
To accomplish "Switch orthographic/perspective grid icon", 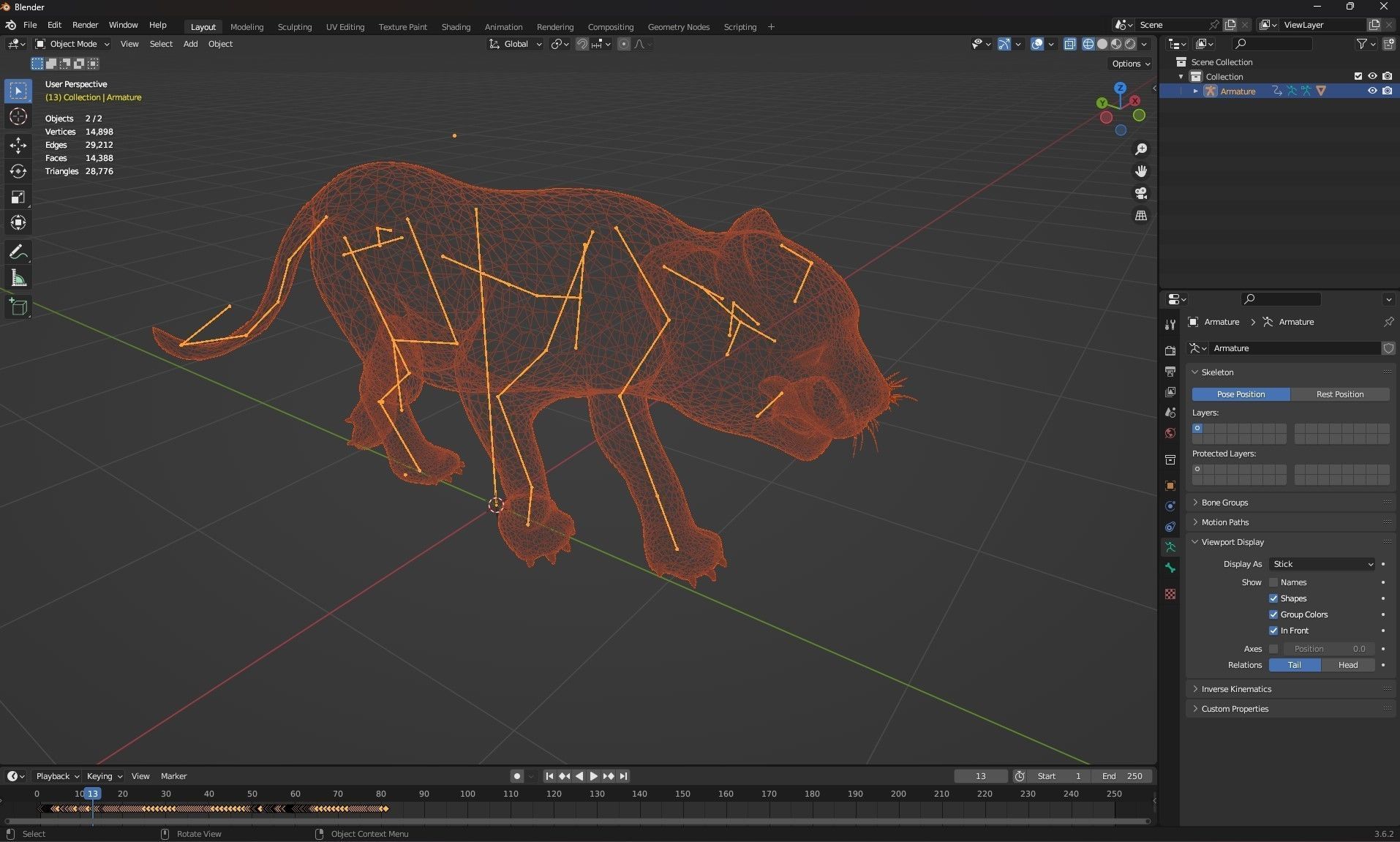I will click(1141, 216).
